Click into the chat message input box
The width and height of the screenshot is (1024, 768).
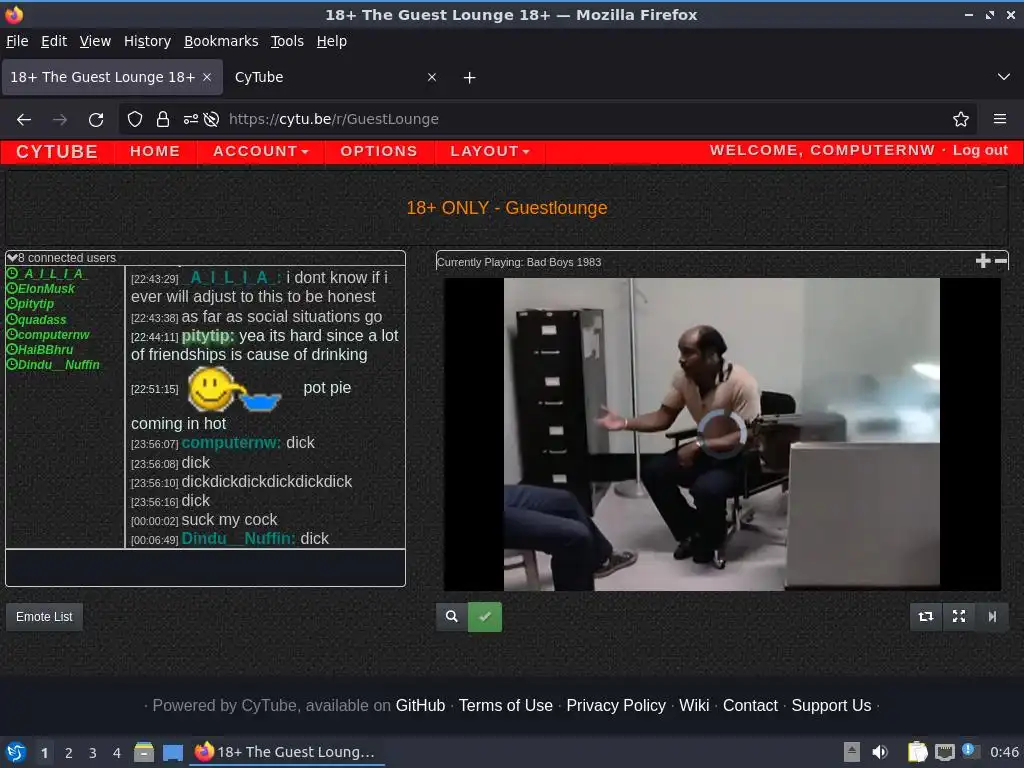point(206,568)
